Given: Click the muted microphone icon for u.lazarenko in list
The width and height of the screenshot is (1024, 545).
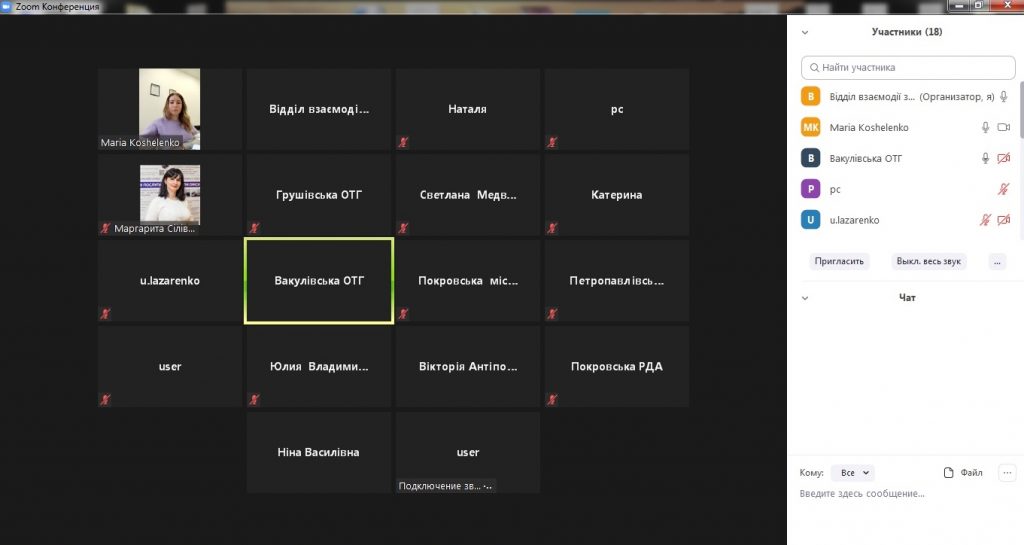Looking at the screenshot, I should coord(985,220).
